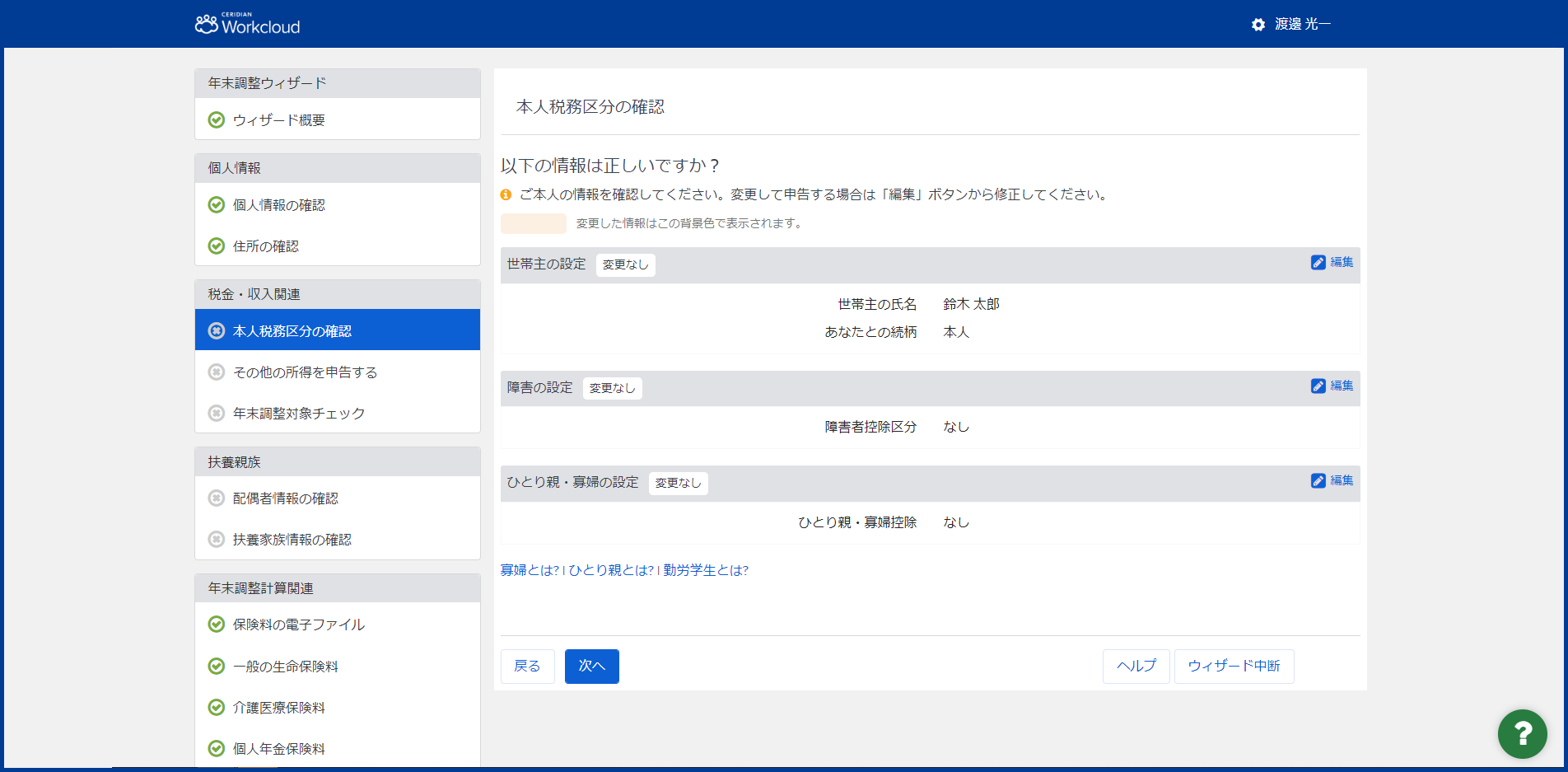Click the green checkmark beside ウィザード概要
Viewport: 1568px width, 772px height.
[216, 119]
